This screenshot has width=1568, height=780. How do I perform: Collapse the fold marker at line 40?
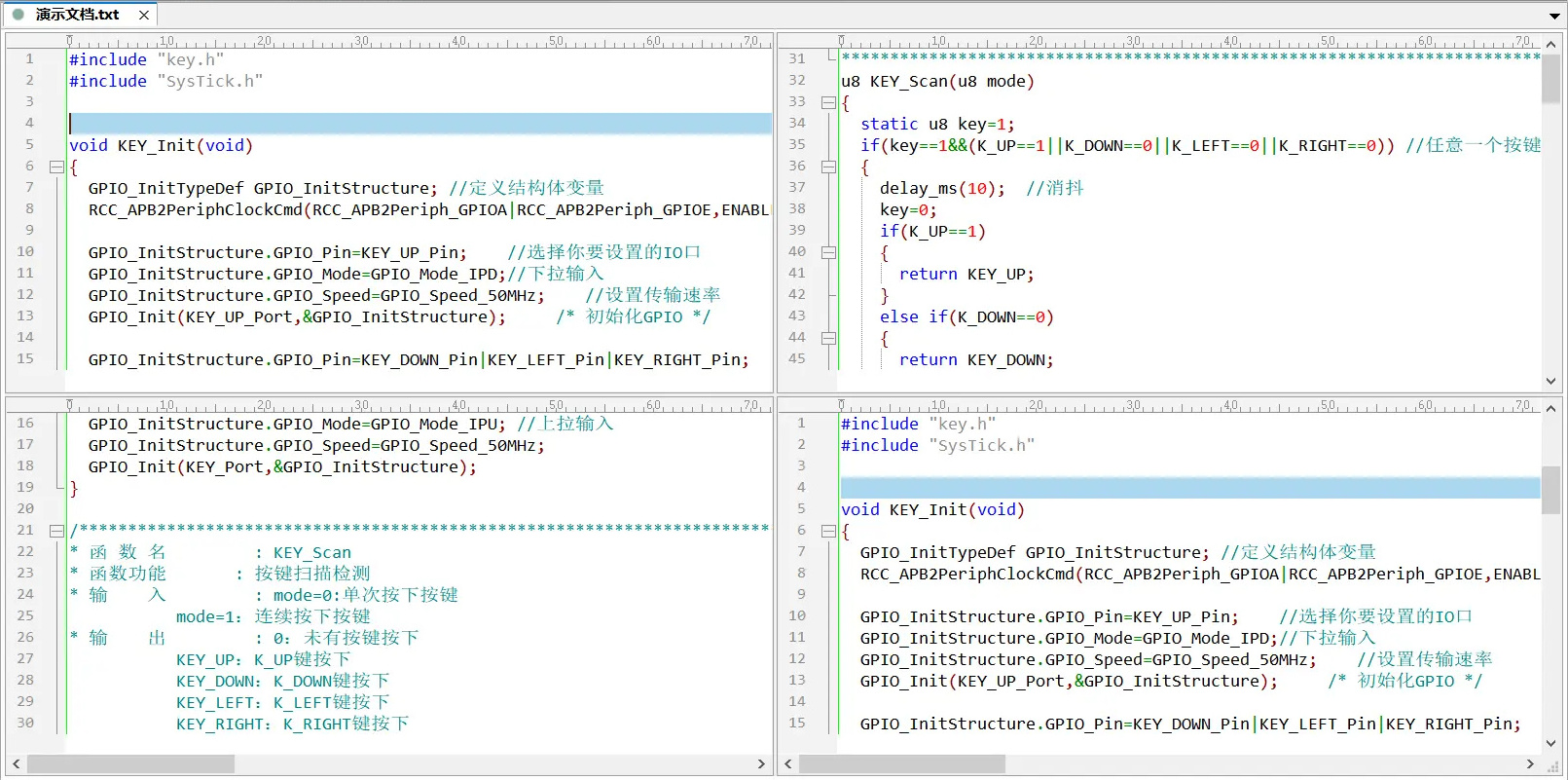(x=828, y=252)
